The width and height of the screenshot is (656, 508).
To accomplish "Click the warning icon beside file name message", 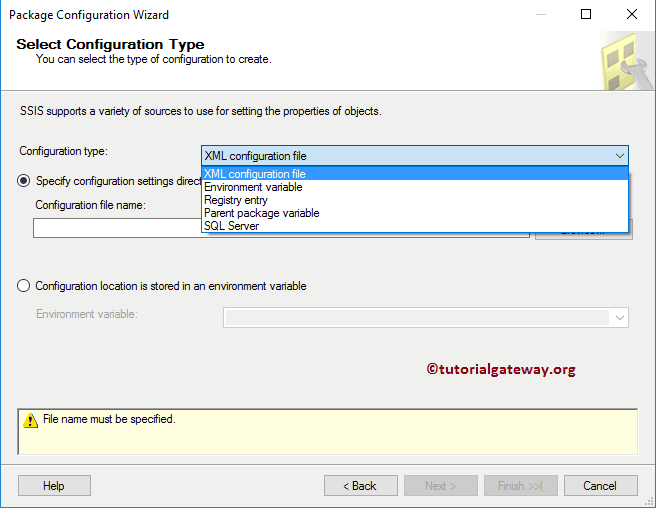I will [x=31, y=420].
